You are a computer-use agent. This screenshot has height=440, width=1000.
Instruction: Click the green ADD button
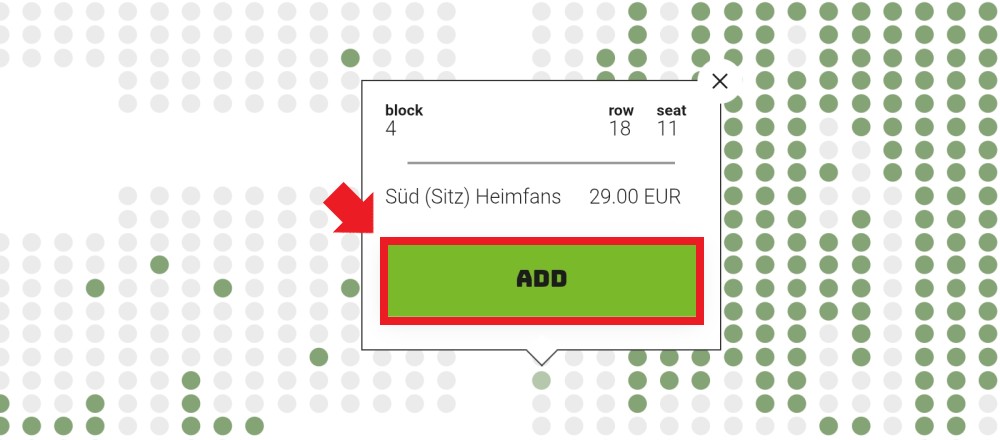[541, 281]
